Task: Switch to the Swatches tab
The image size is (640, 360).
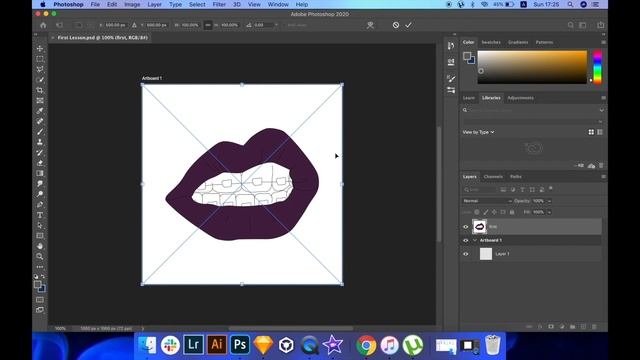Action: [x=491, y=42]
